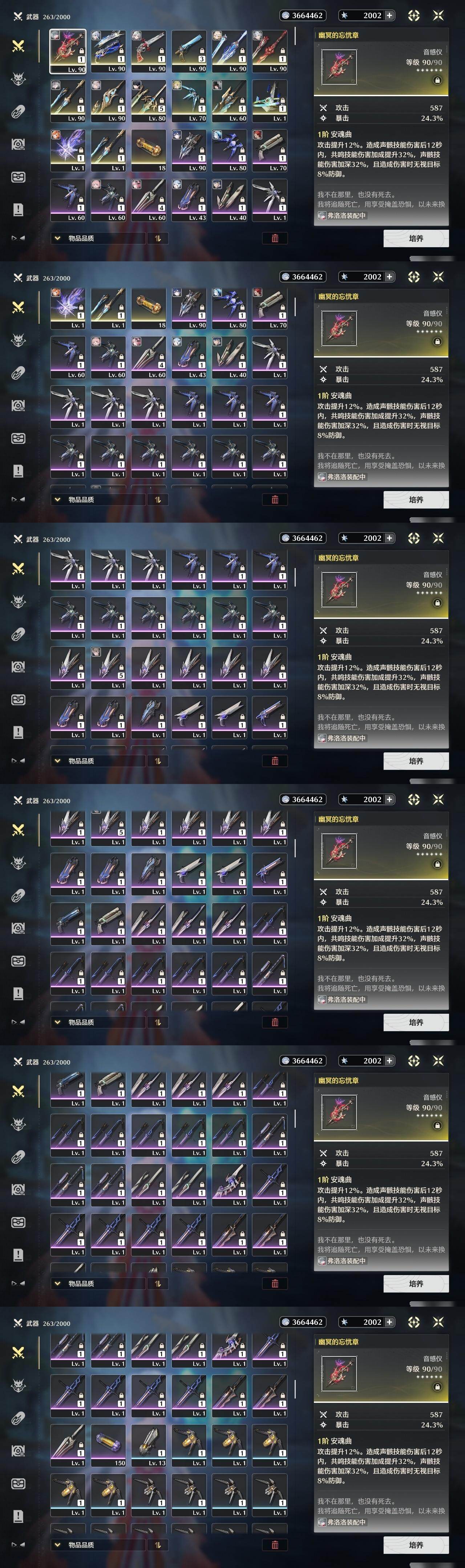
Task: Expand the small arrow toggle below topmost sidebar
Action: [x=18, y=238]
